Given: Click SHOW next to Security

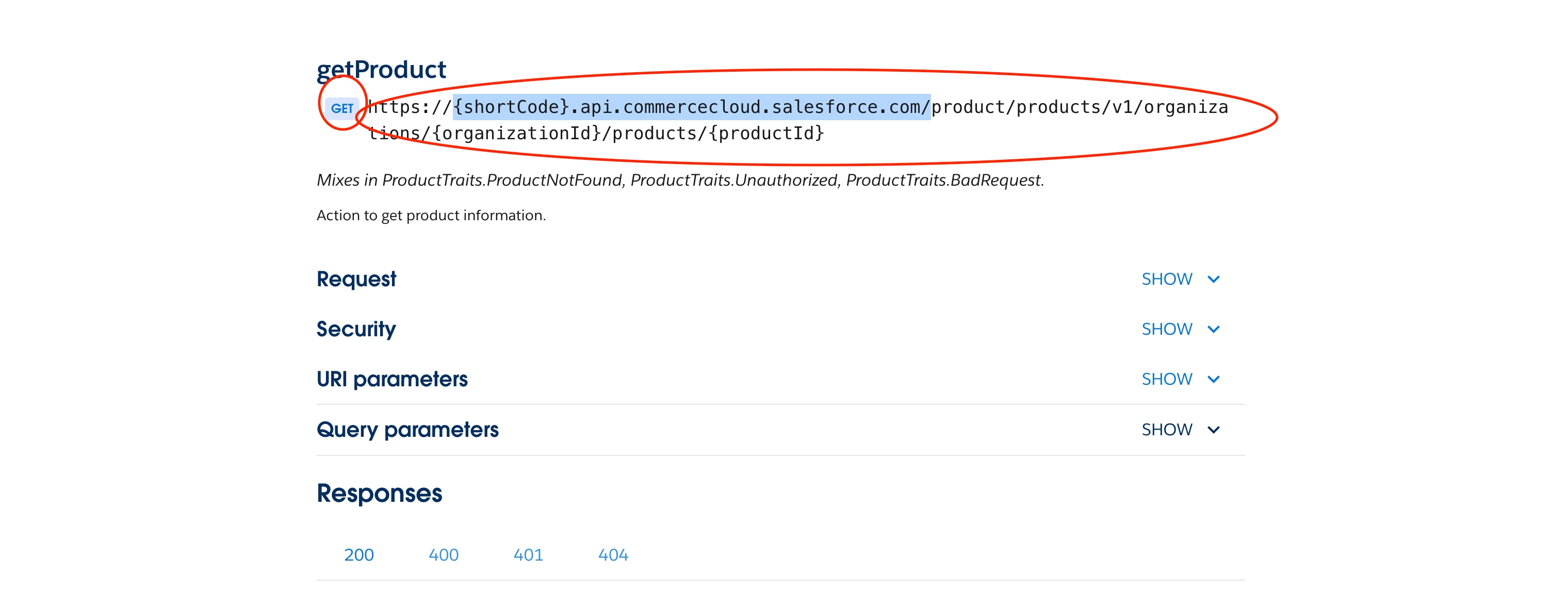Looking at the screenshot, I should [1166, 329].
